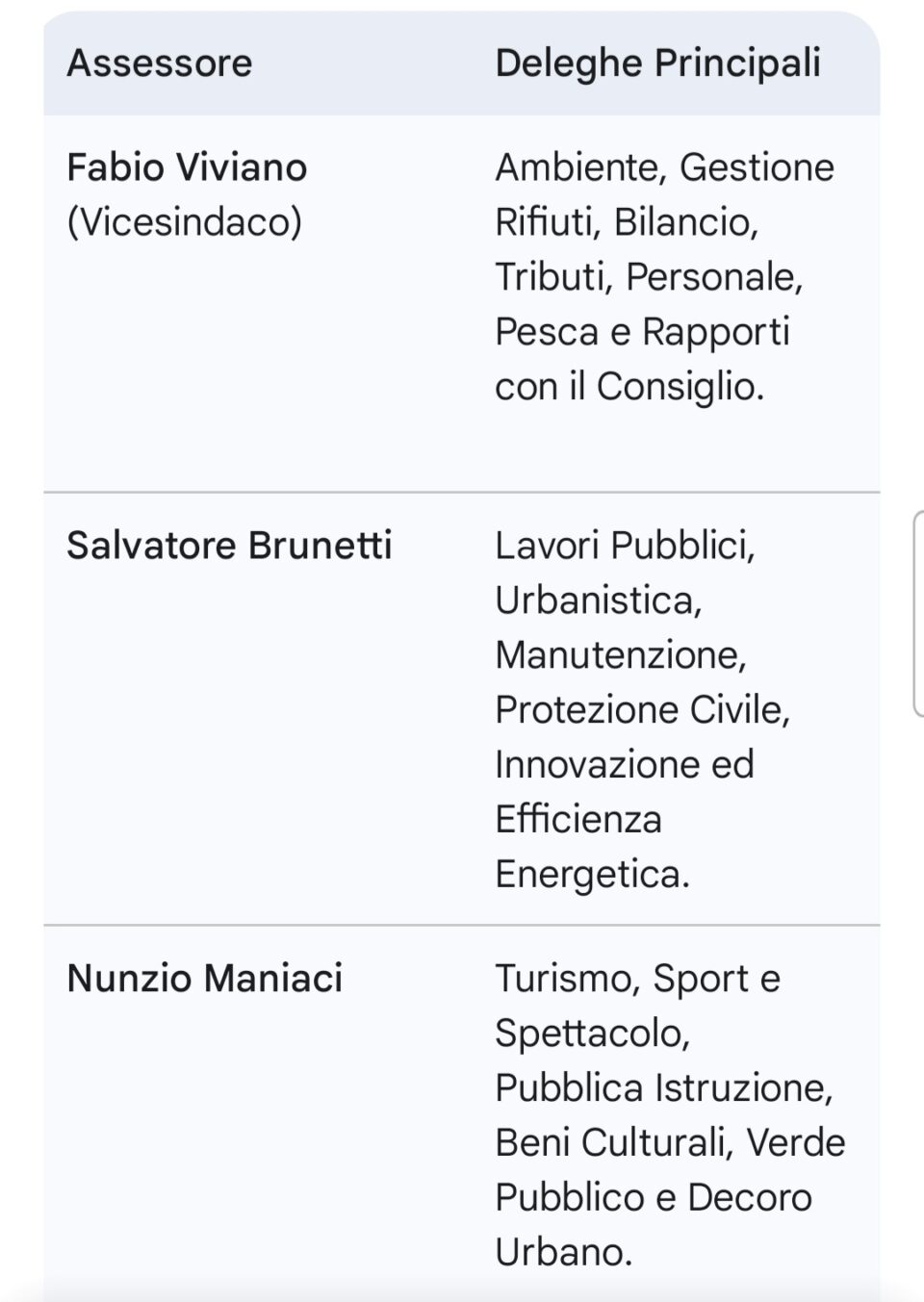
Task: Click the con il Consiglio text
Action: (x=629, y=387)
